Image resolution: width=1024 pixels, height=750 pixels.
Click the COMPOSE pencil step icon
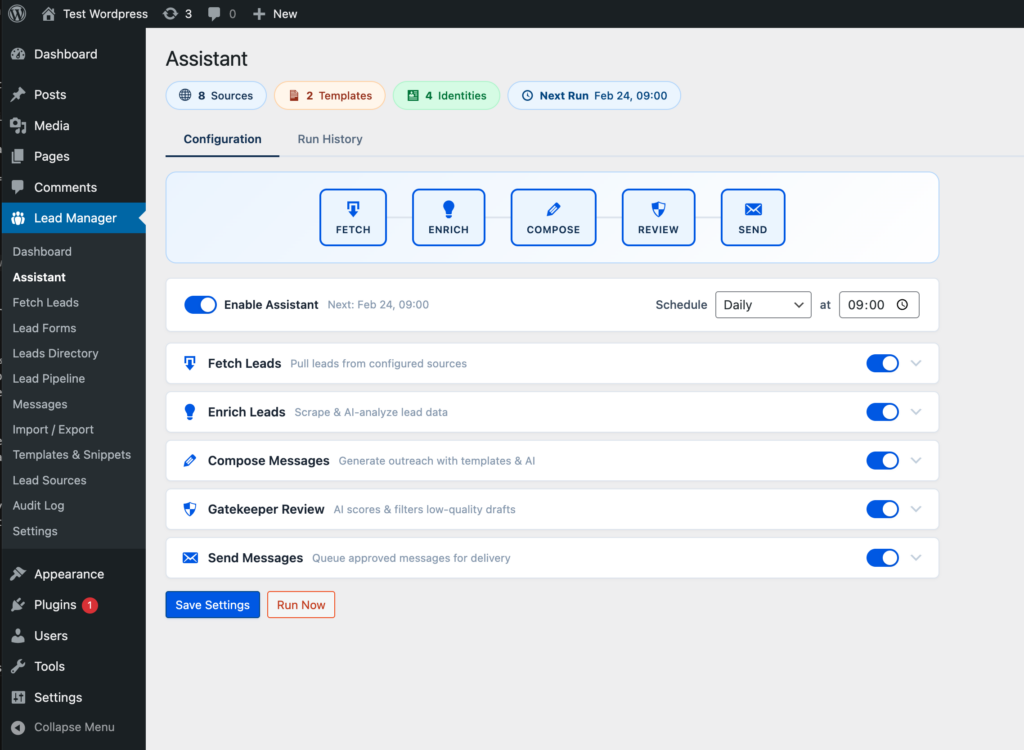[553, 217]
